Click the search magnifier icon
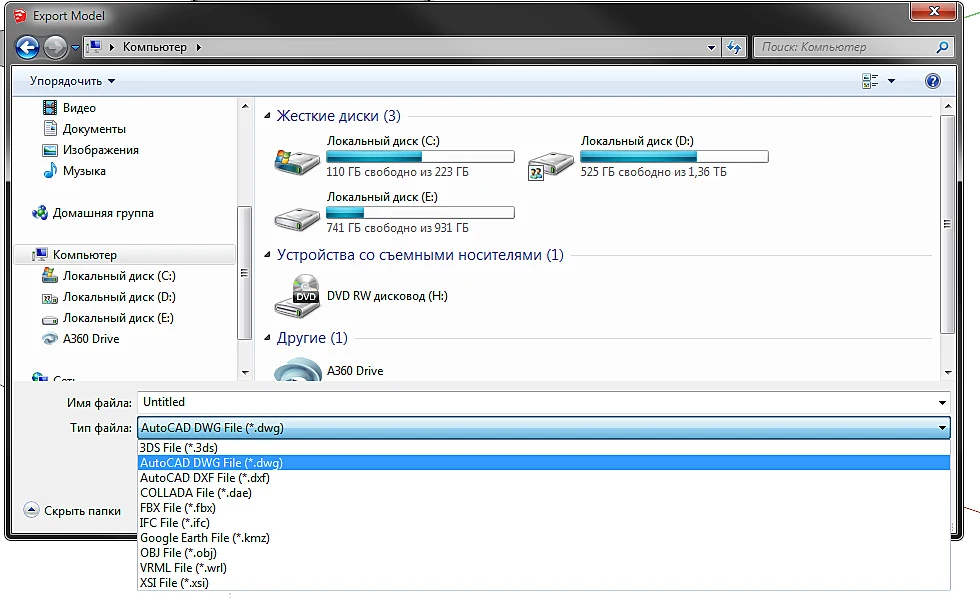980x598 pixels. pos(942,47)
